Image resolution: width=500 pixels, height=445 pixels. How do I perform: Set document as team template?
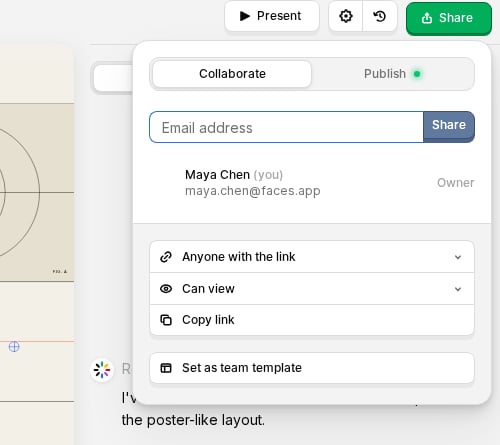312,368
